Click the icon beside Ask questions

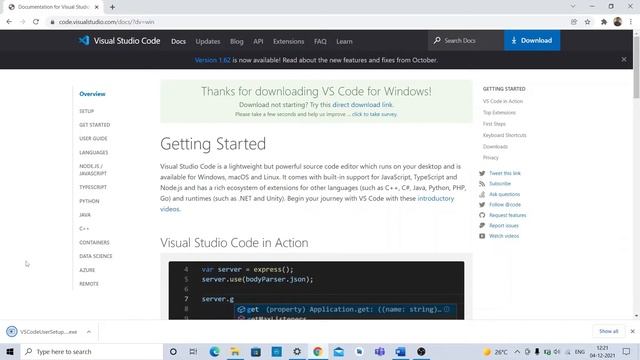click(482, 194)
